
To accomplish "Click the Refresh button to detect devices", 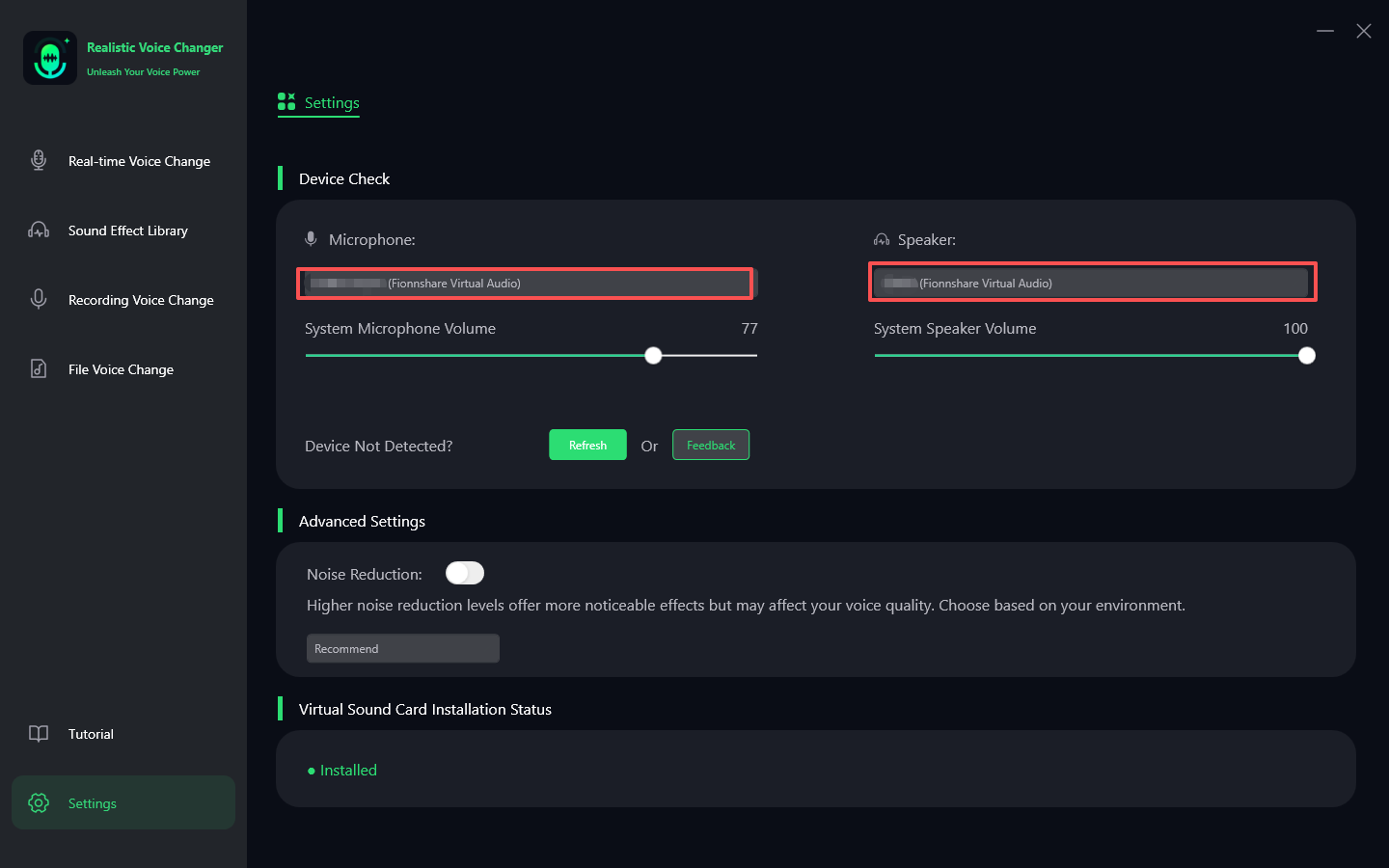I will tap(587, 445).
